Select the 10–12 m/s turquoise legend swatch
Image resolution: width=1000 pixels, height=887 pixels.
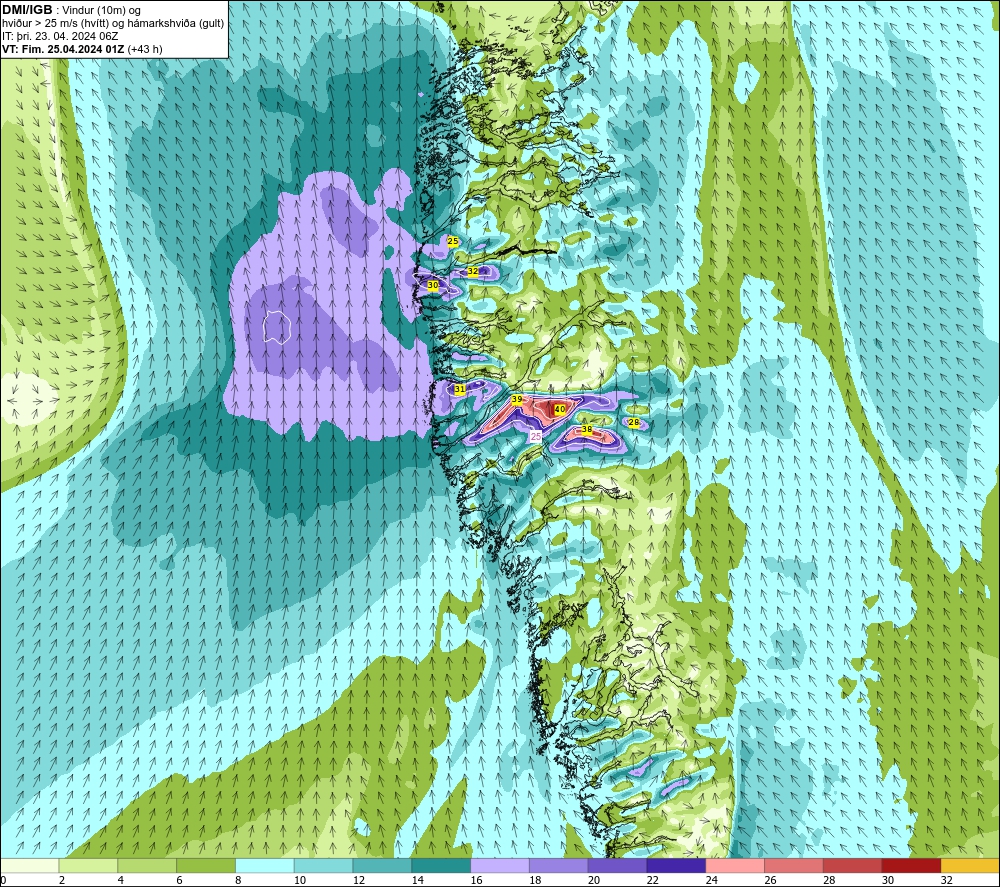click(323, 865)
